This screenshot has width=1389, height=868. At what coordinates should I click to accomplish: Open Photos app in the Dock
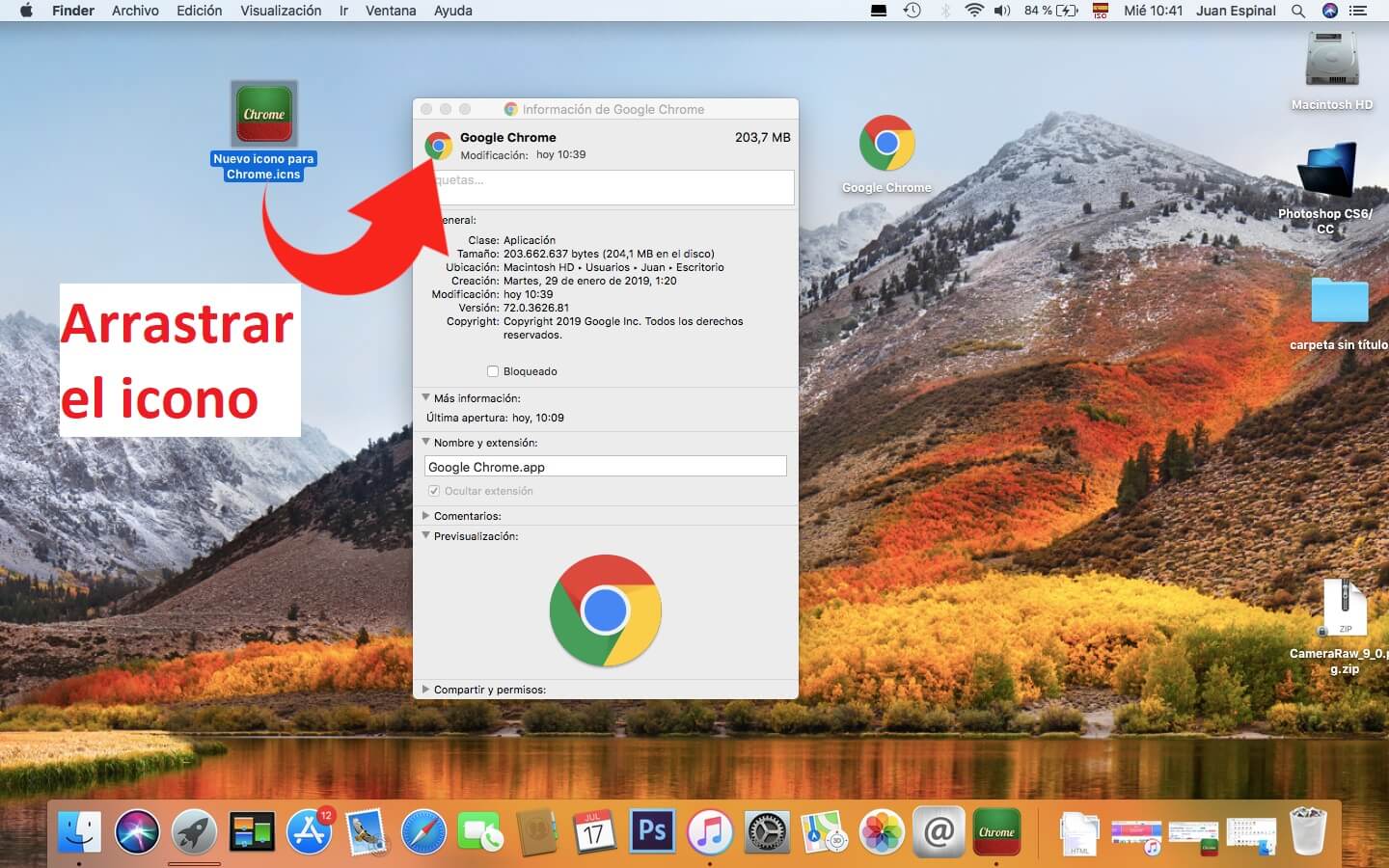882,831
